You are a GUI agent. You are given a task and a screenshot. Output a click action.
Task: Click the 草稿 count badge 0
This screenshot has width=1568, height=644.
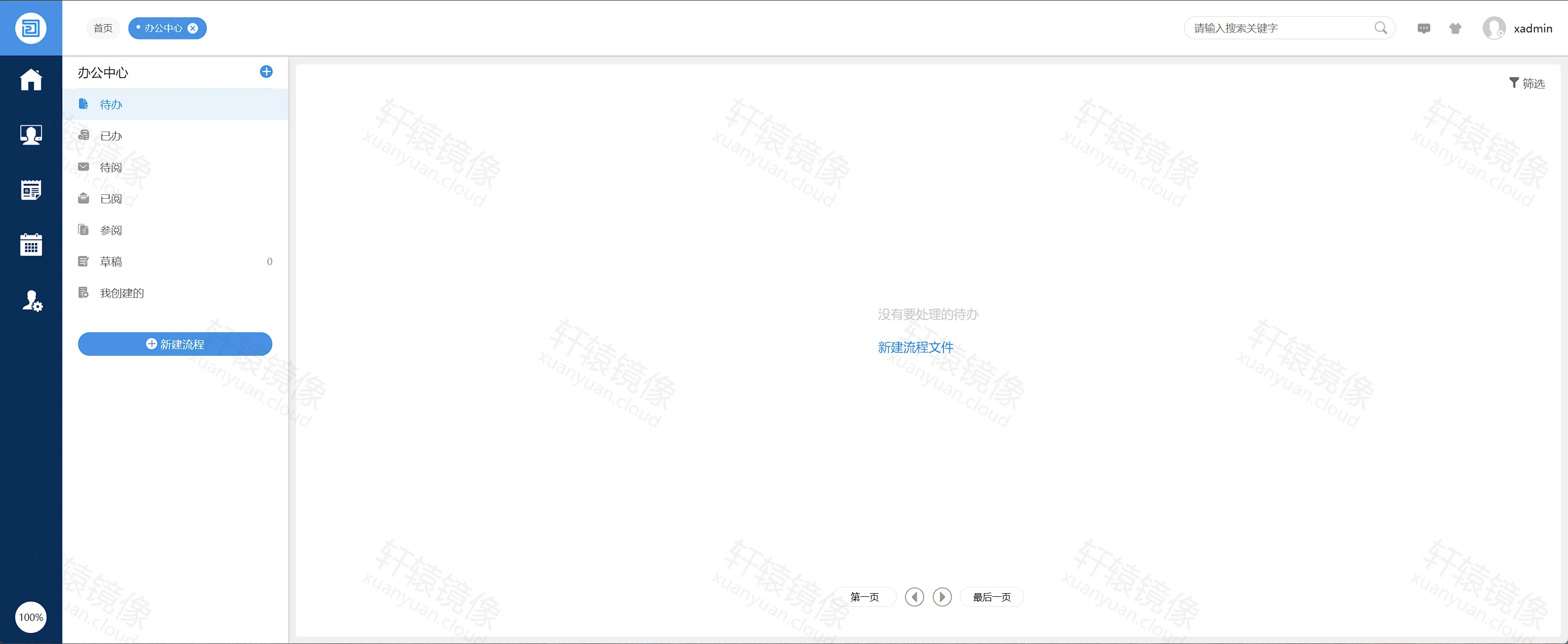point(270,262)
